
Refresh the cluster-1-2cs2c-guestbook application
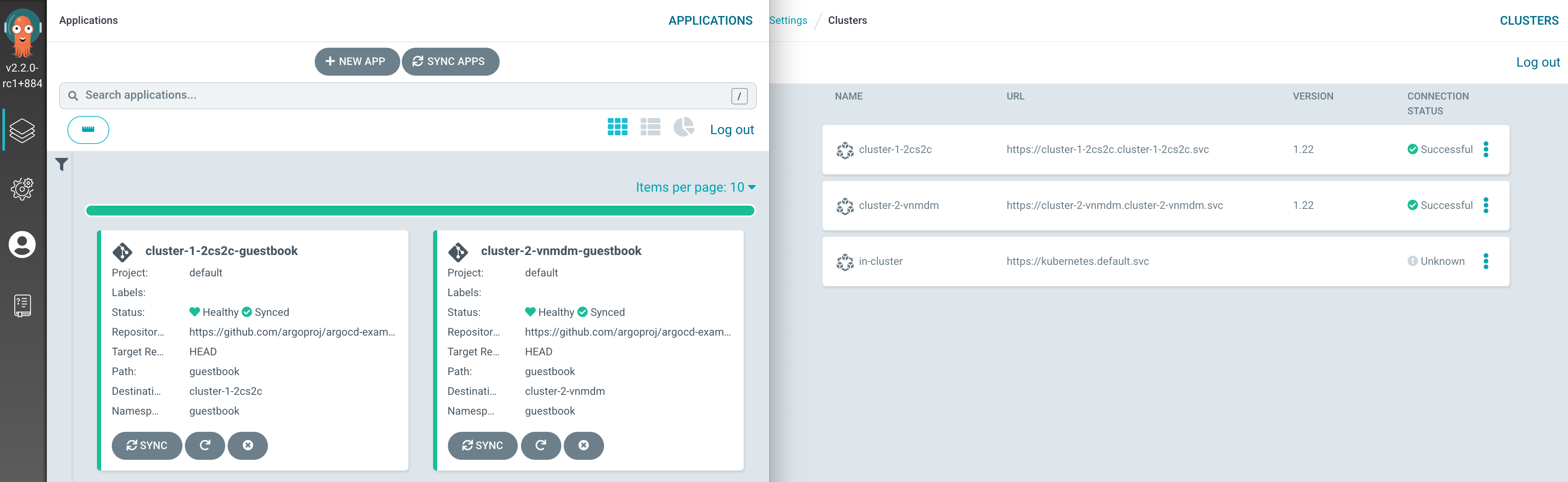click(205, 445)
